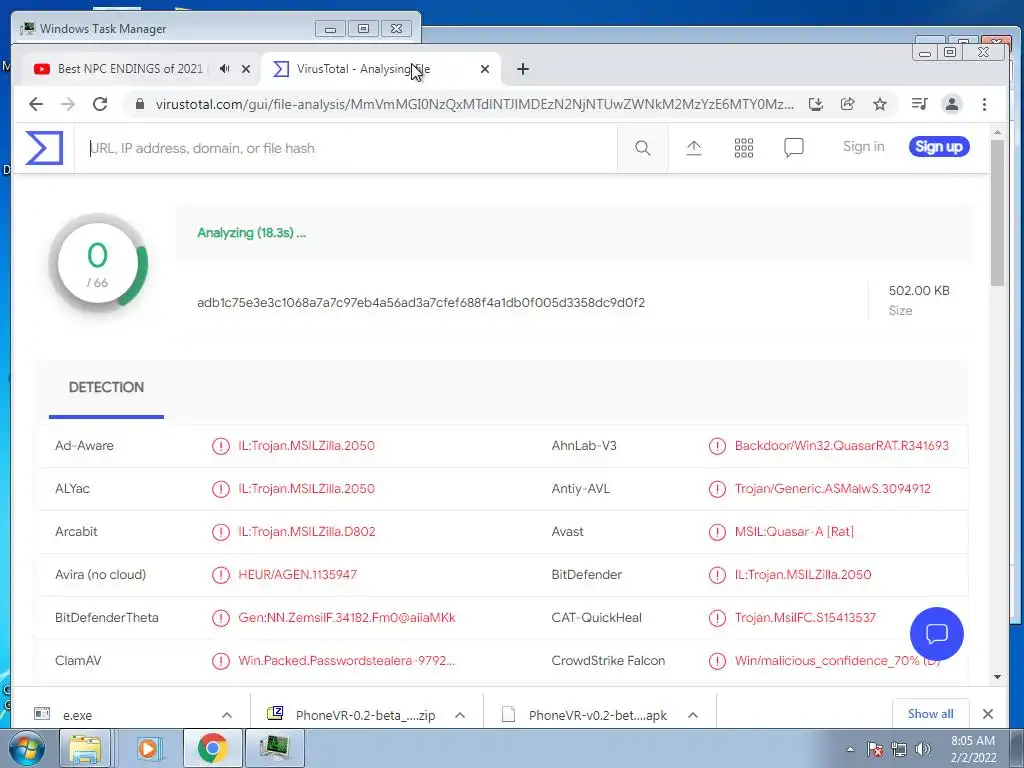
Task: Click Trojan/Generic.ASMalwS.3094912 result
Action: 833,488
